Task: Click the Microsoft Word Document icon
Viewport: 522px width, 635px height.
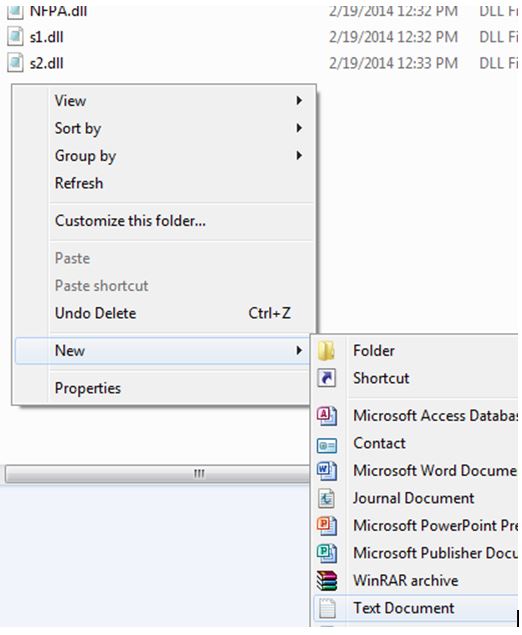Action: 326,471
